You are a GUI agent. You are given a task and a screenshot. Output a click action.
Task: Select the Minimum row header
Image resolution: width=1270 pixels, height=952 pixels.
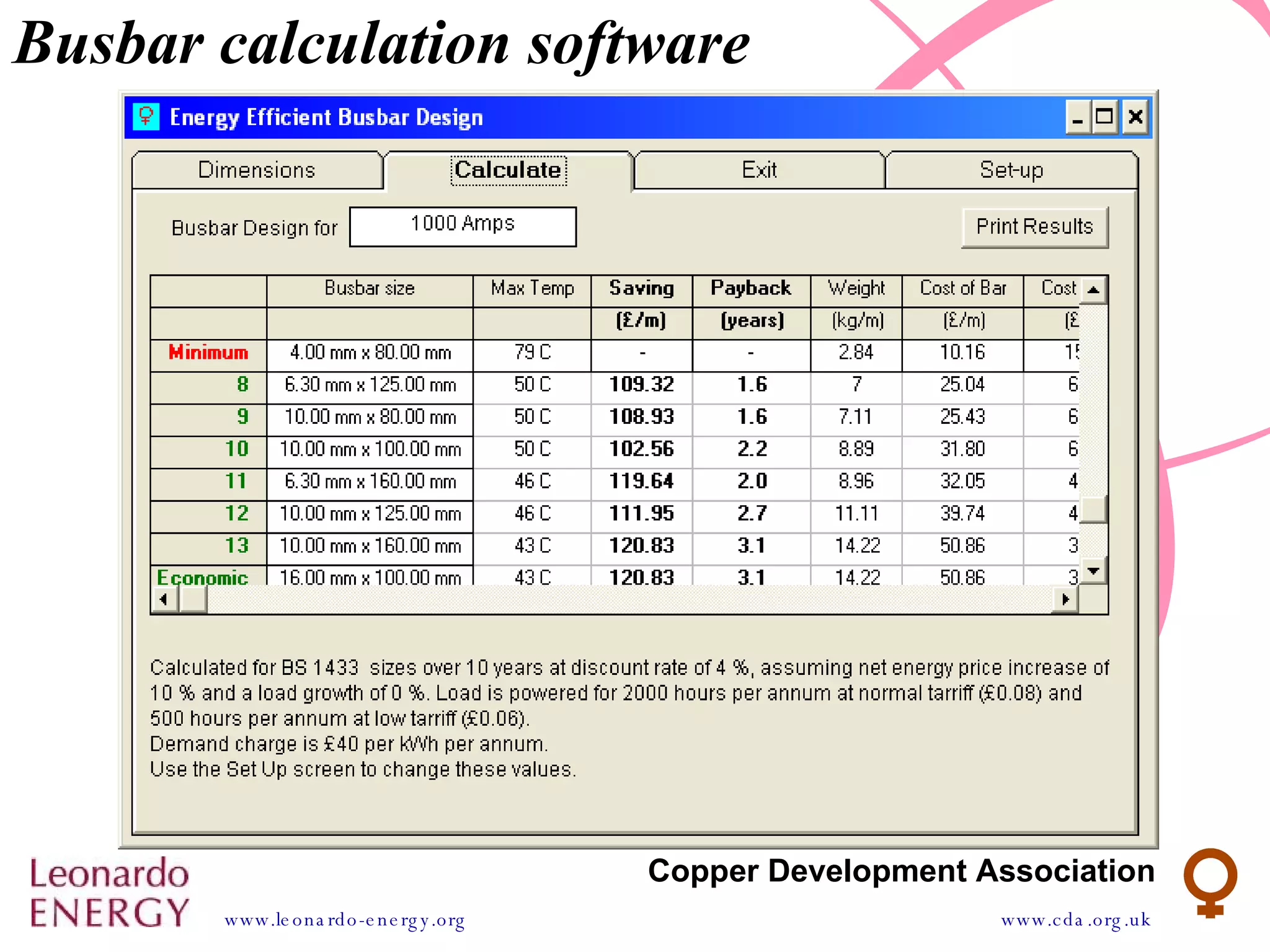pos(208,353)
